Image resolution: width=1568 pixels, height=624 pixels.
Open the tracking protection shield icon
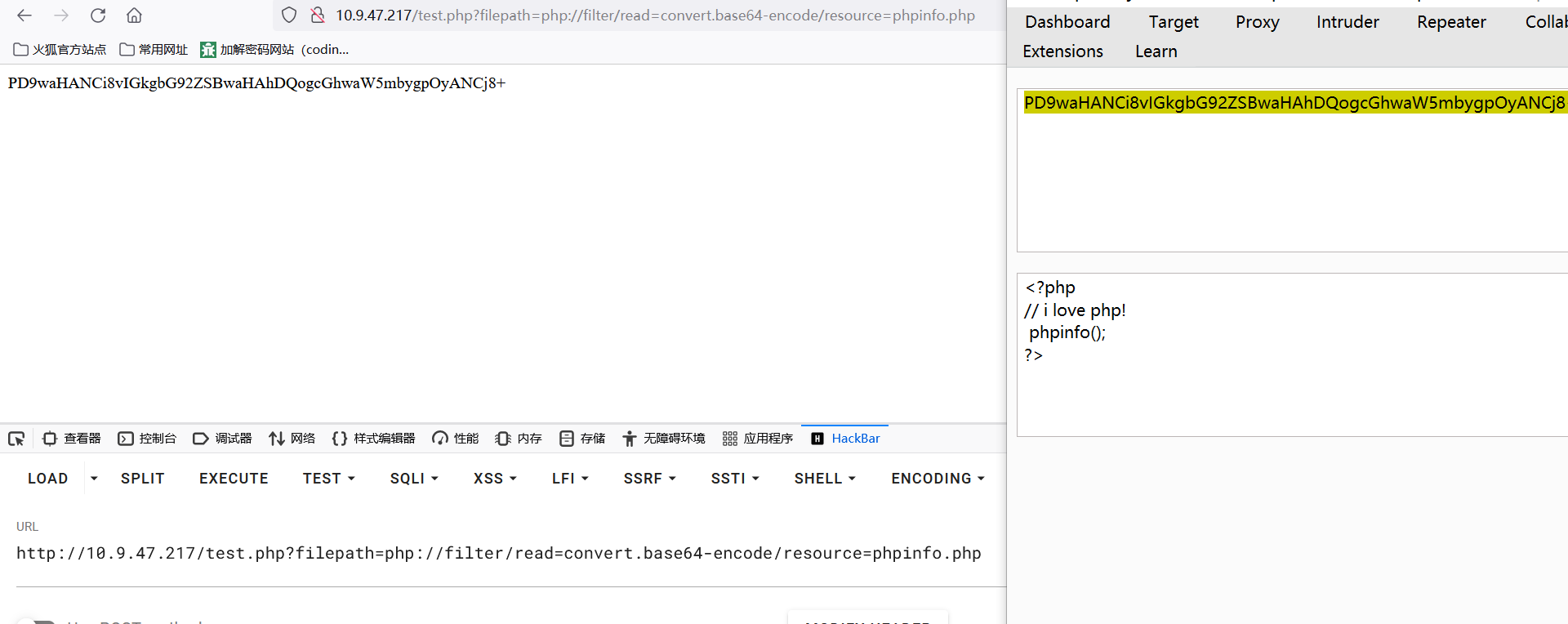click(289, 16)
